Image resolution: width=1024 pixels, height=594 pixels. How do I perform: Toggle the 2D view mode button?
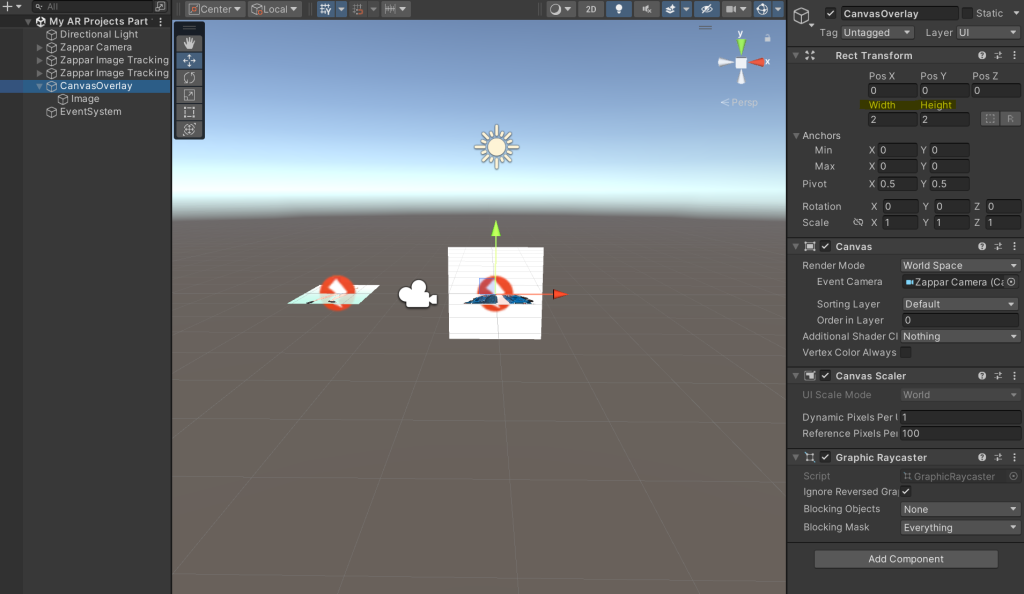(x=591, y=9)
